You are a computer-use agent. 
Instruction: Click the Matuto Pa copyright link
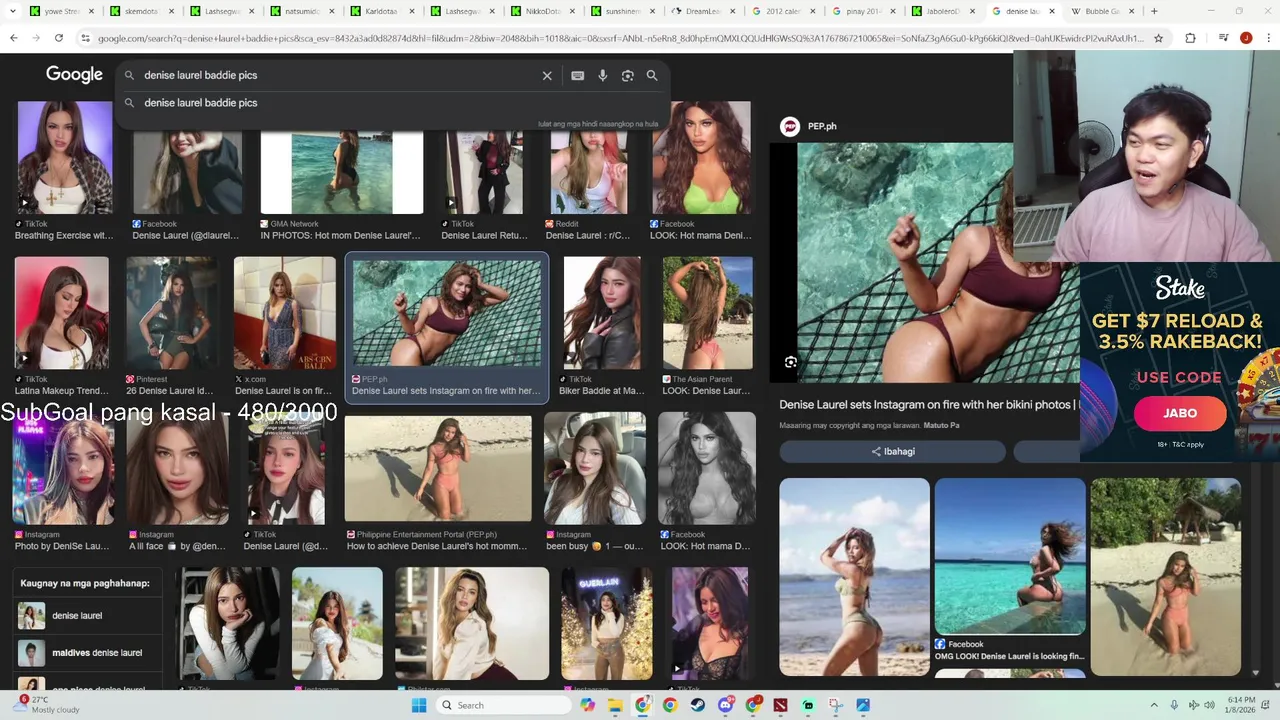pos(941,426)
